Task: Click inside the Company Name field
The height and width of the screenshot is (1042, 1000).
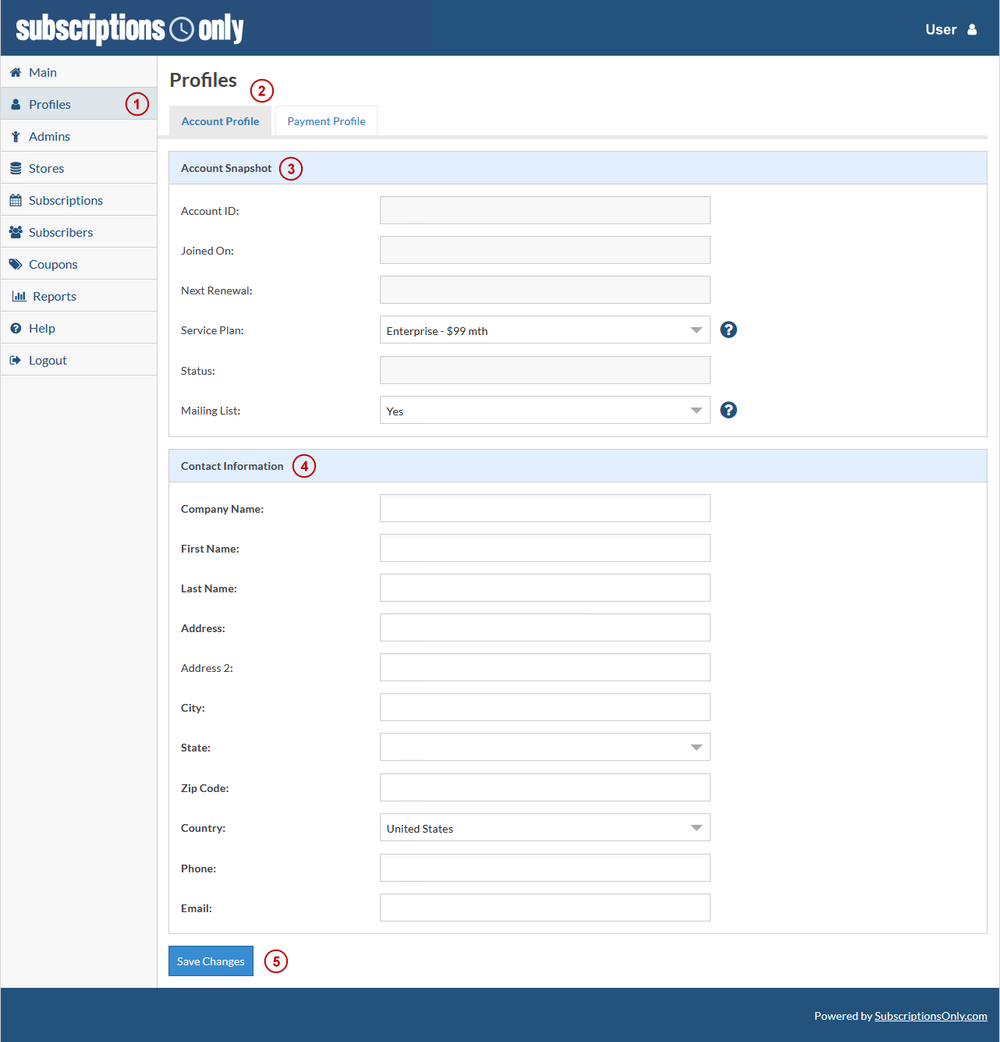Action: [545, 507]
